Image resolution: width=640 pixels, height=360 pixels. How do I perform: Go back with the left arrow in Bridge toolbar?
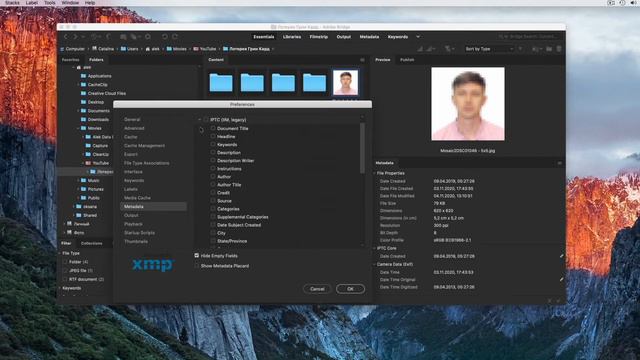click(66, 37)
